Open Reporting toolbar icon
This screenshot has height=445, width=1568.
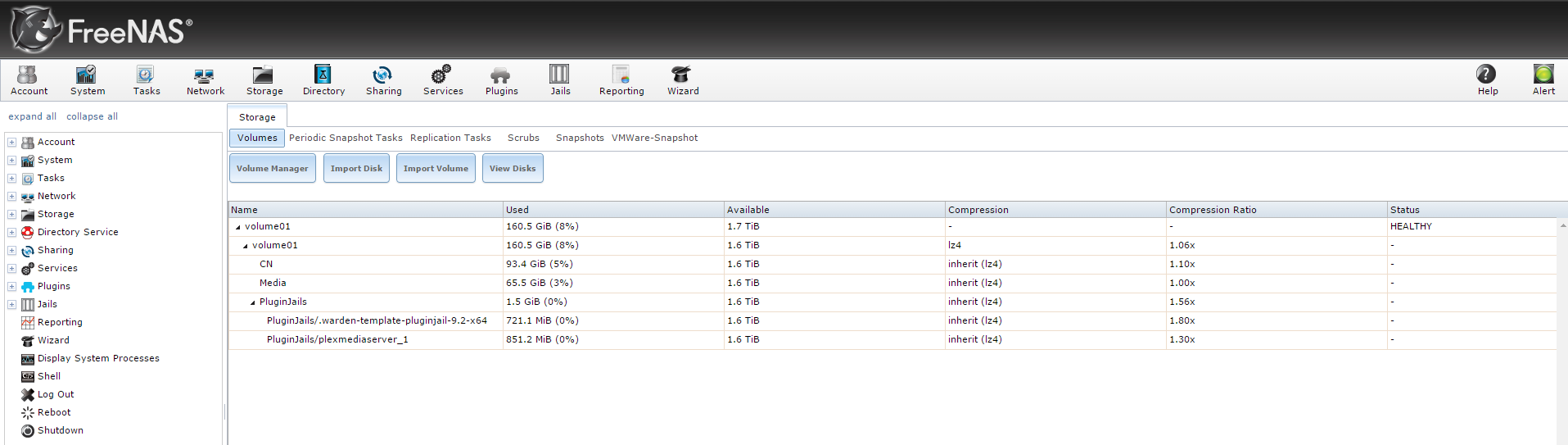(621, 80)
